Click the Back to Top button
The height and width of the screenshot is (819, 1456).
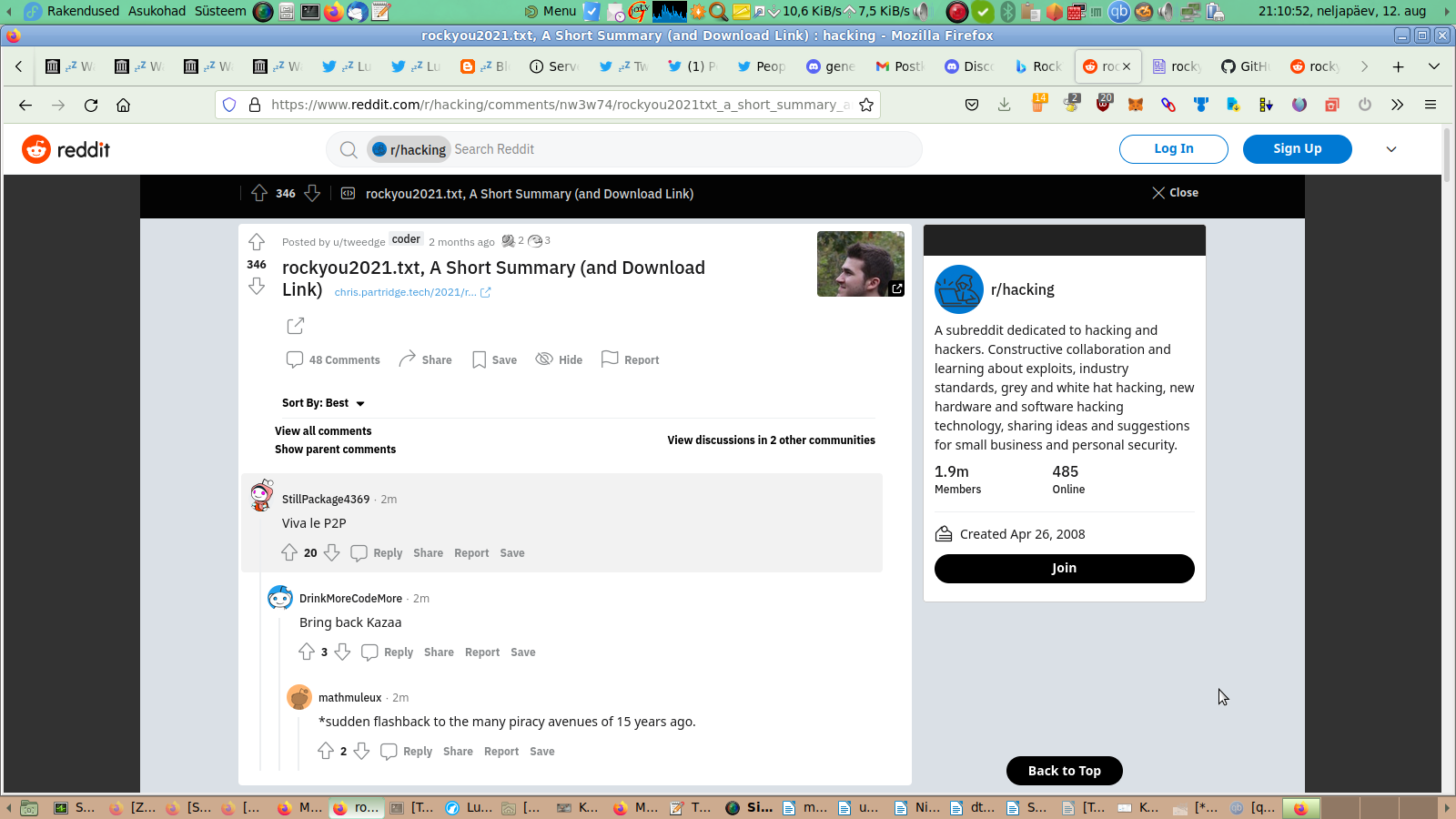pyautogui.click(x=1065, y=771)
